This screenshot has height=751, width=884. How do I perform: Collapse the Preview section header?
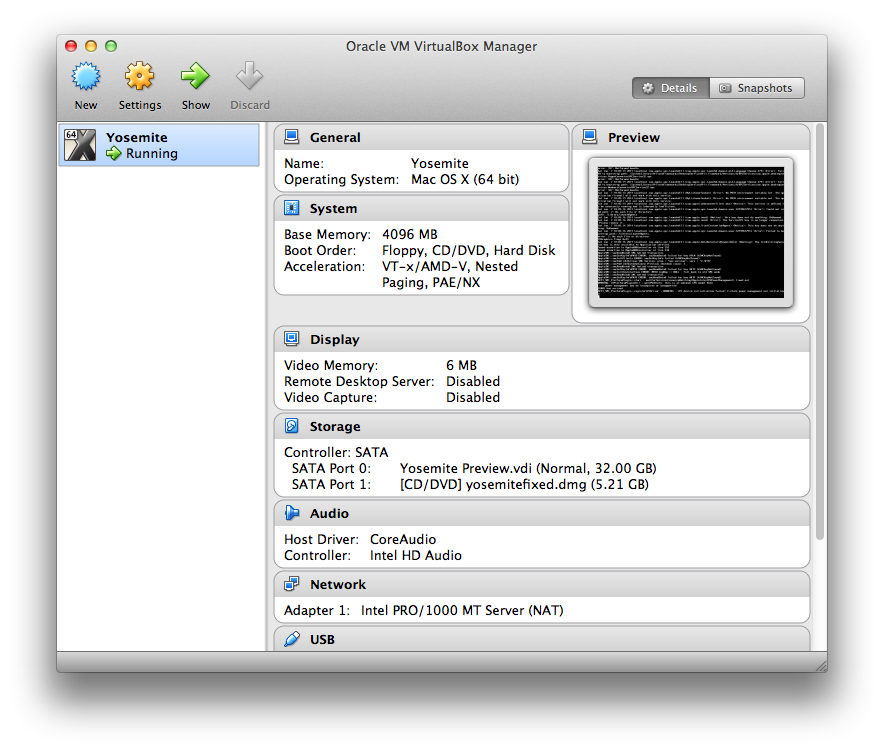point(690,137)
